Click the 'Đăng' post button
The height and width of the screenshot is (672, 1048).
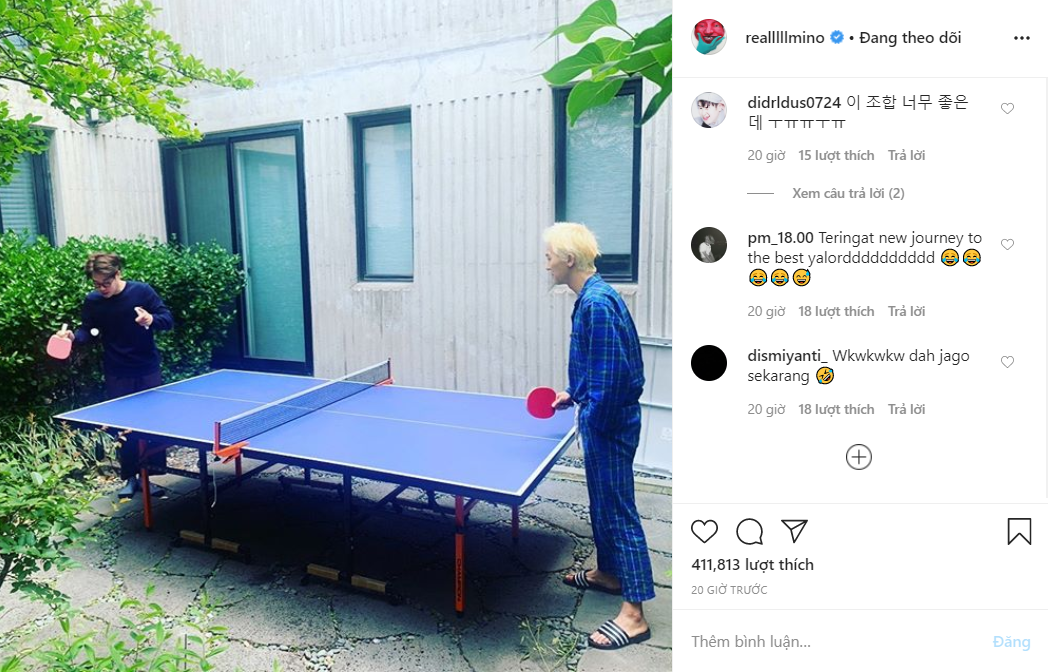(x=1011, y=642)
